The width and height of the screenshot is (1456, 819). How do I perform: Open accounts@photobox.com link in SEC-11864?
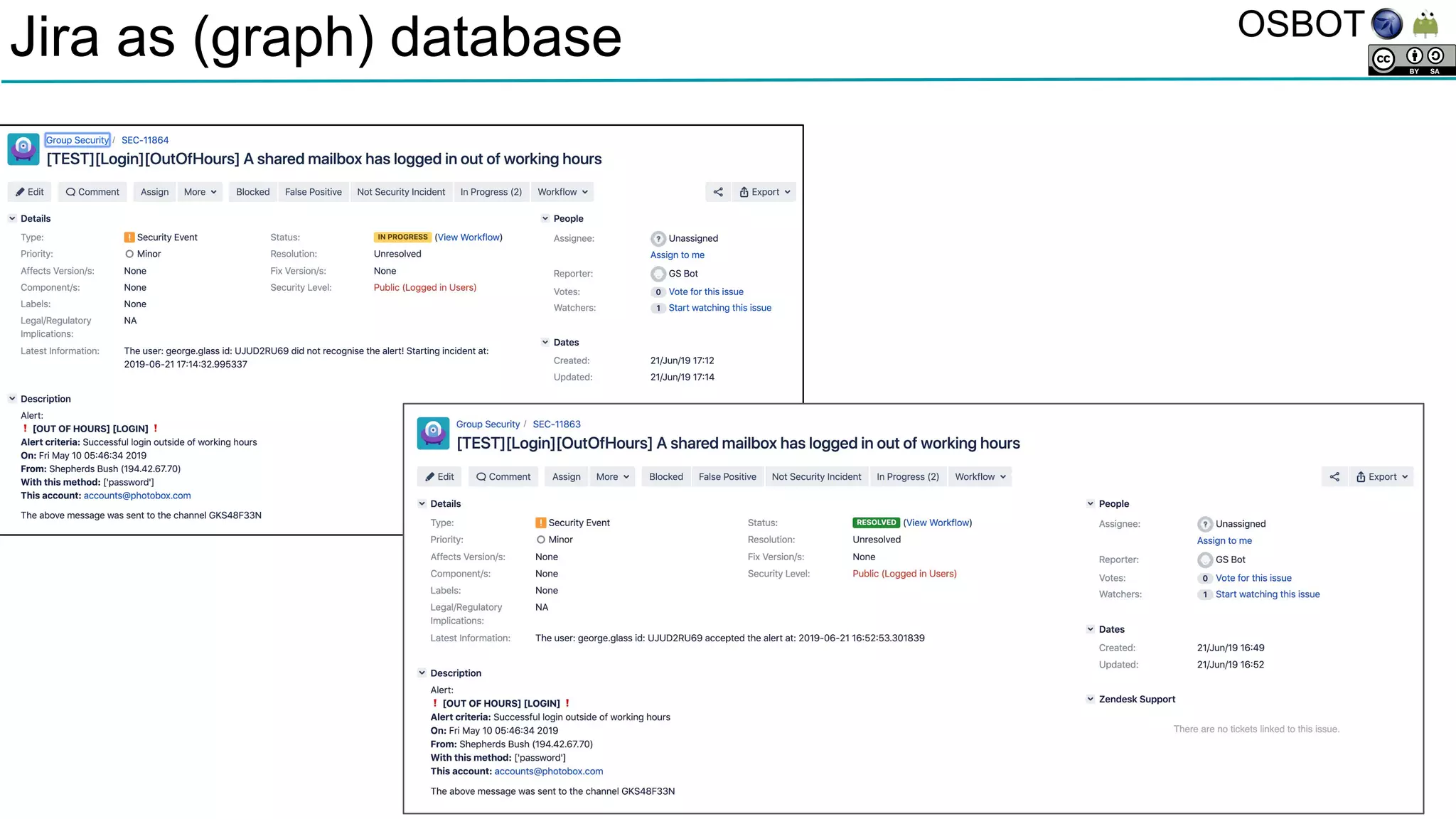click(137, 496)
